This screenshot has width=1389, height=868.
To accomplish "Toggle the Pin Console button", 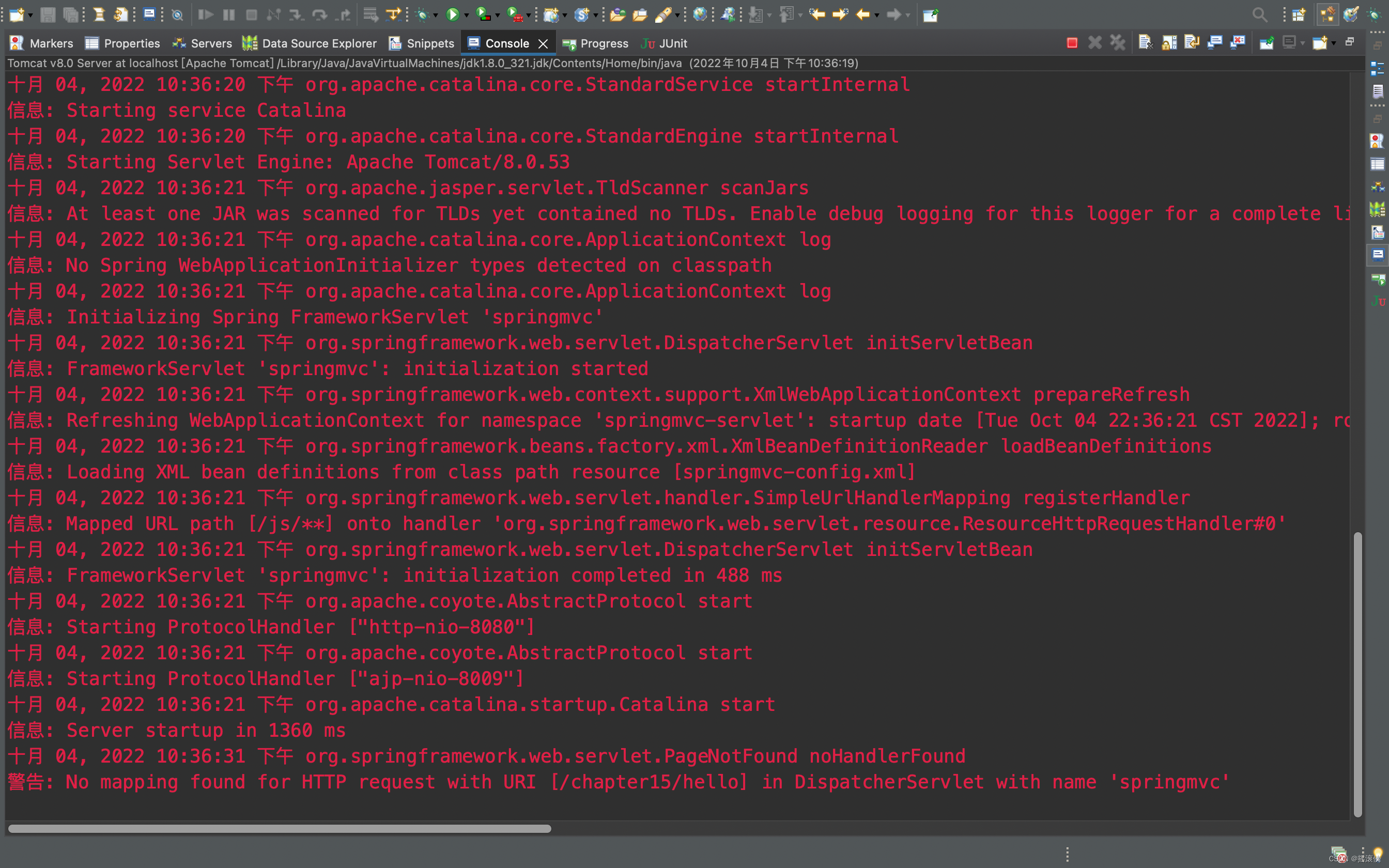I will pyautogui.click(x=1267, y=43).
